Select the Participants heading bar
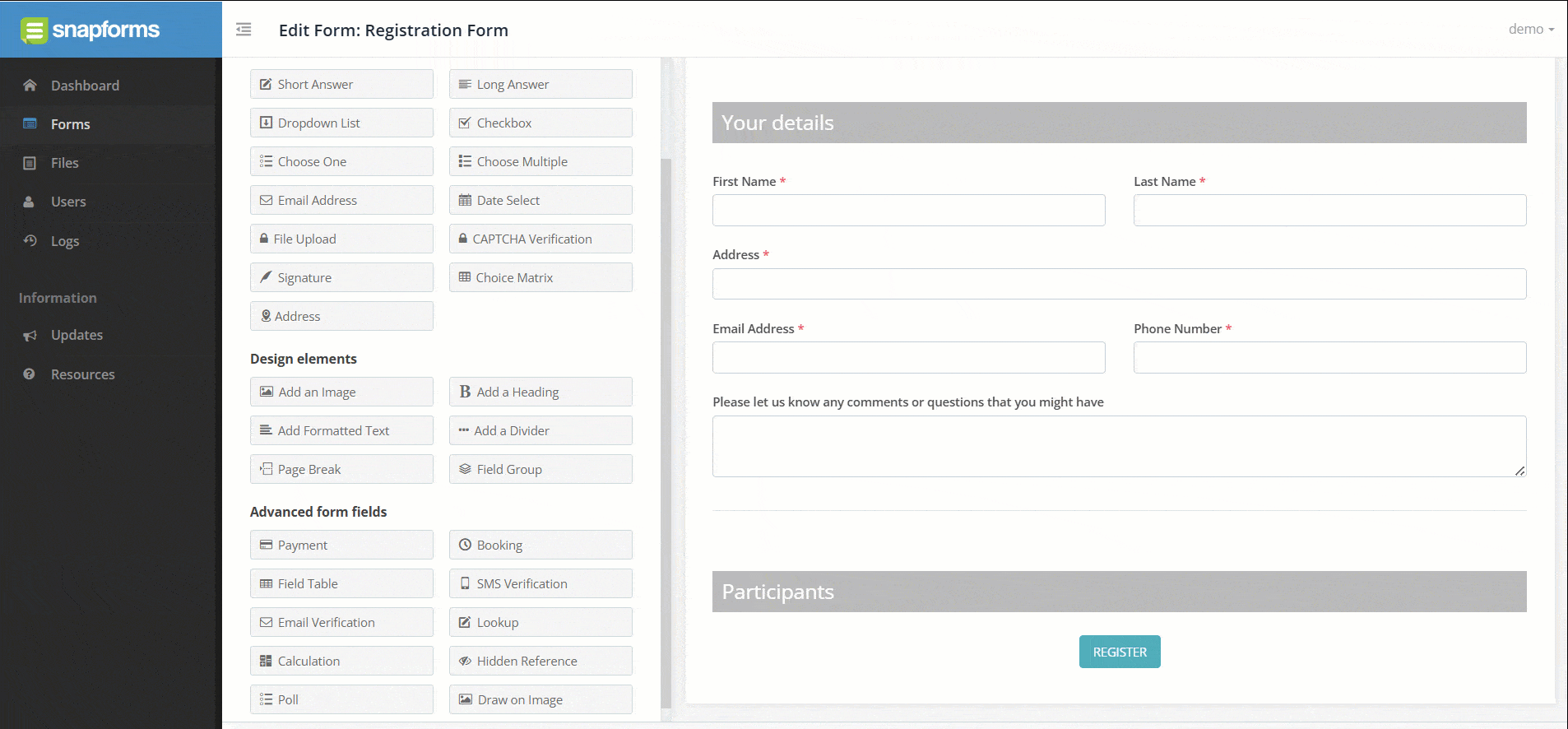The height and width of the screenshot is (729, 1568). pyautogui.click(x=1120, y=592)
